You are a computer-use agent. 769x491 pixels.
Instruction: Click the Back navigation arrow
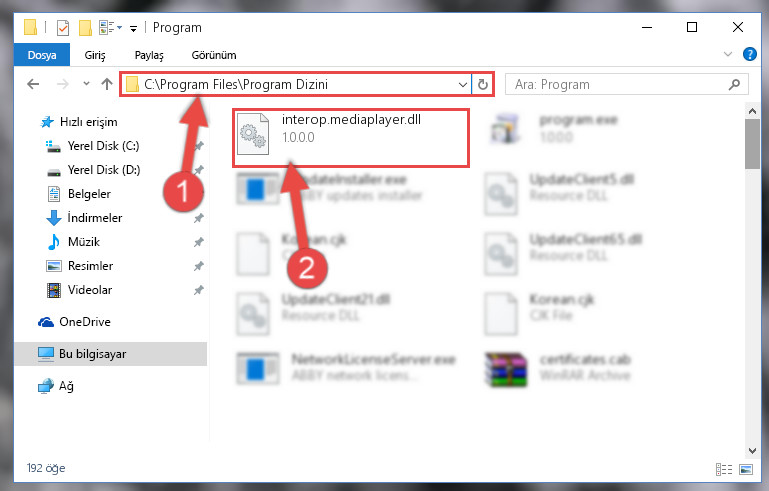click(x=33, y=84)
